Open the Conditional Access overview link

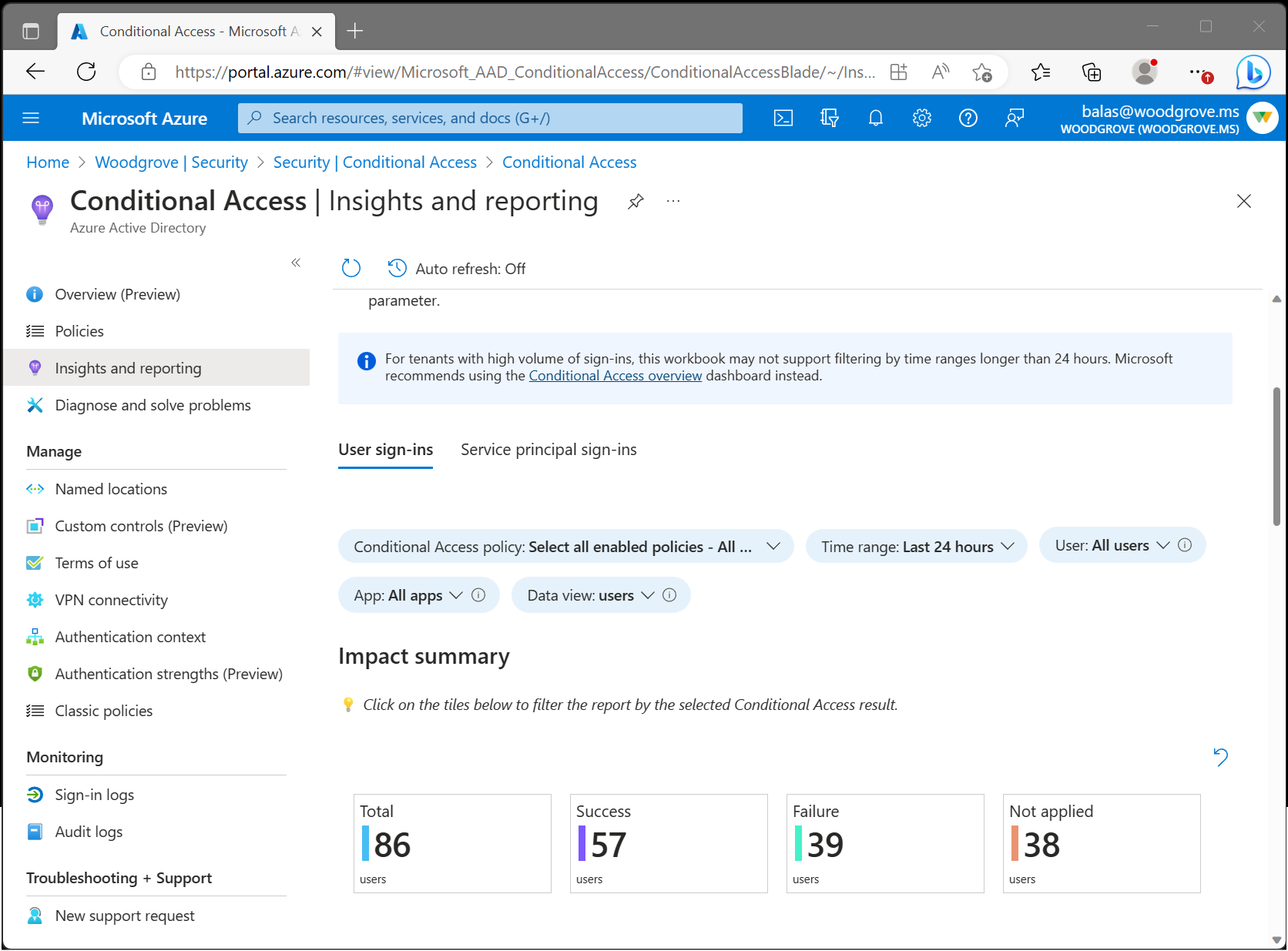[x=615, y=375]
